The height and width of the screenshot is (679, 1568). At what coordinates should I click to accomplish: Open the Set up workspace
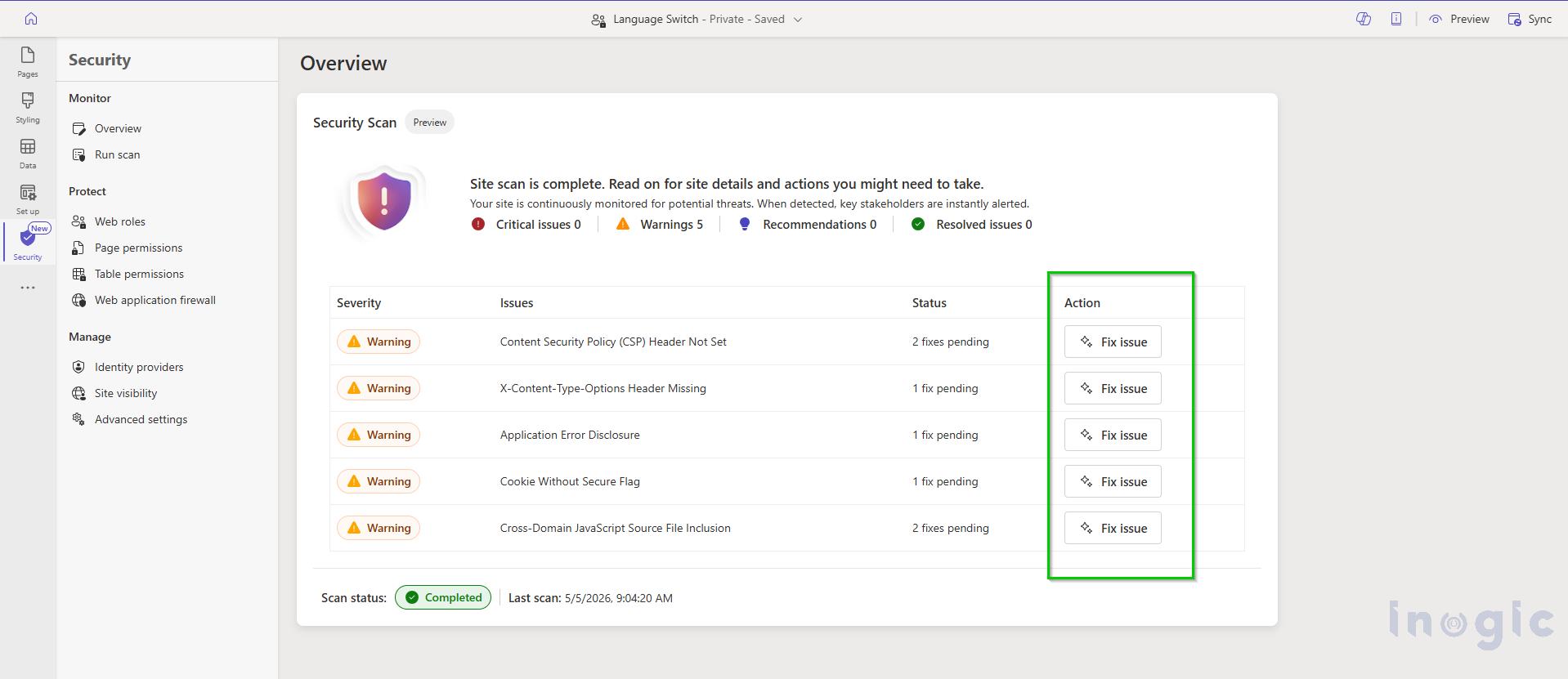(28, 199)
